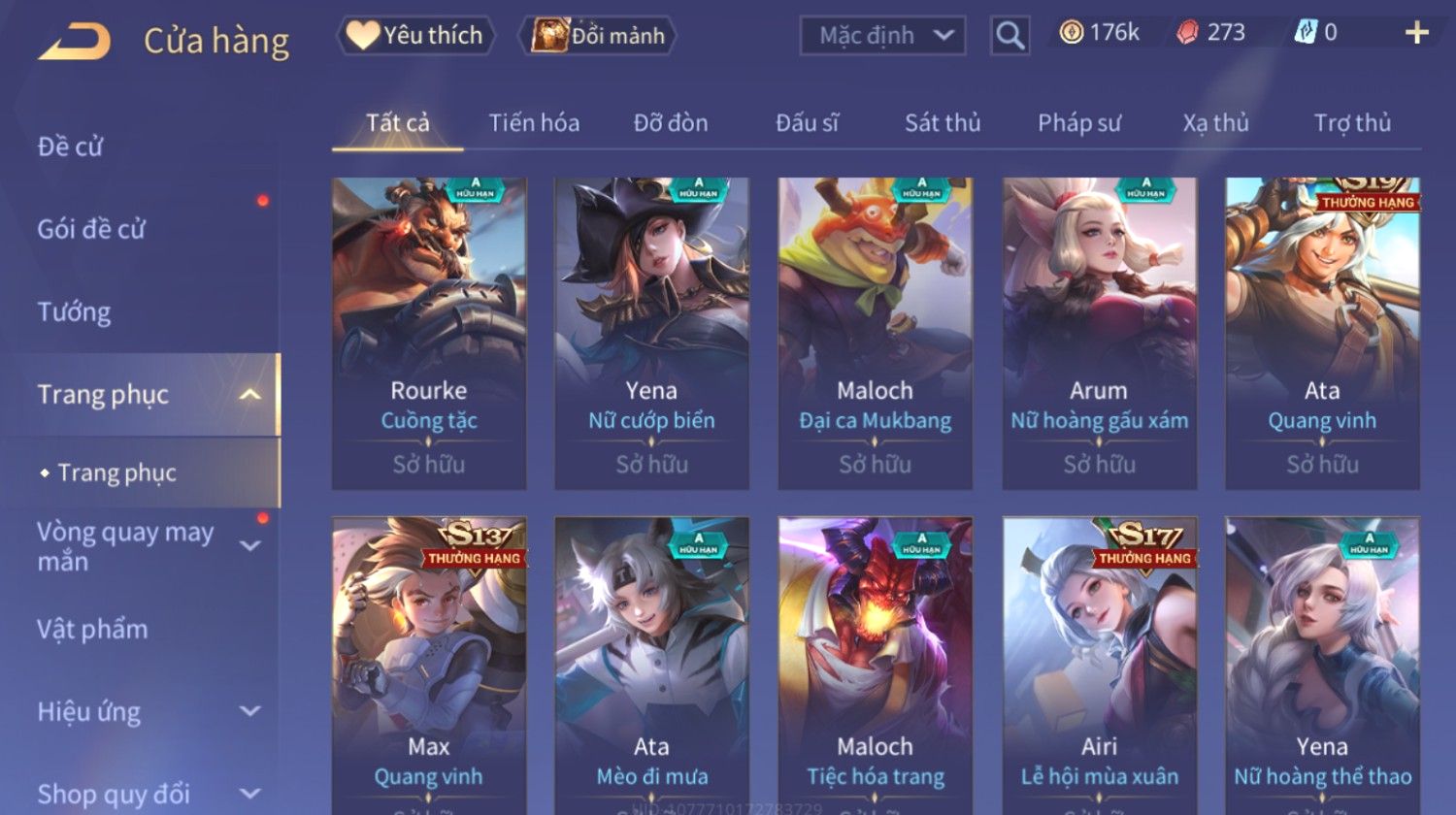This screenshot has width=1456, height=815.
Task: Open the search magnifier icon
Action: click(x=1009, y=36)
